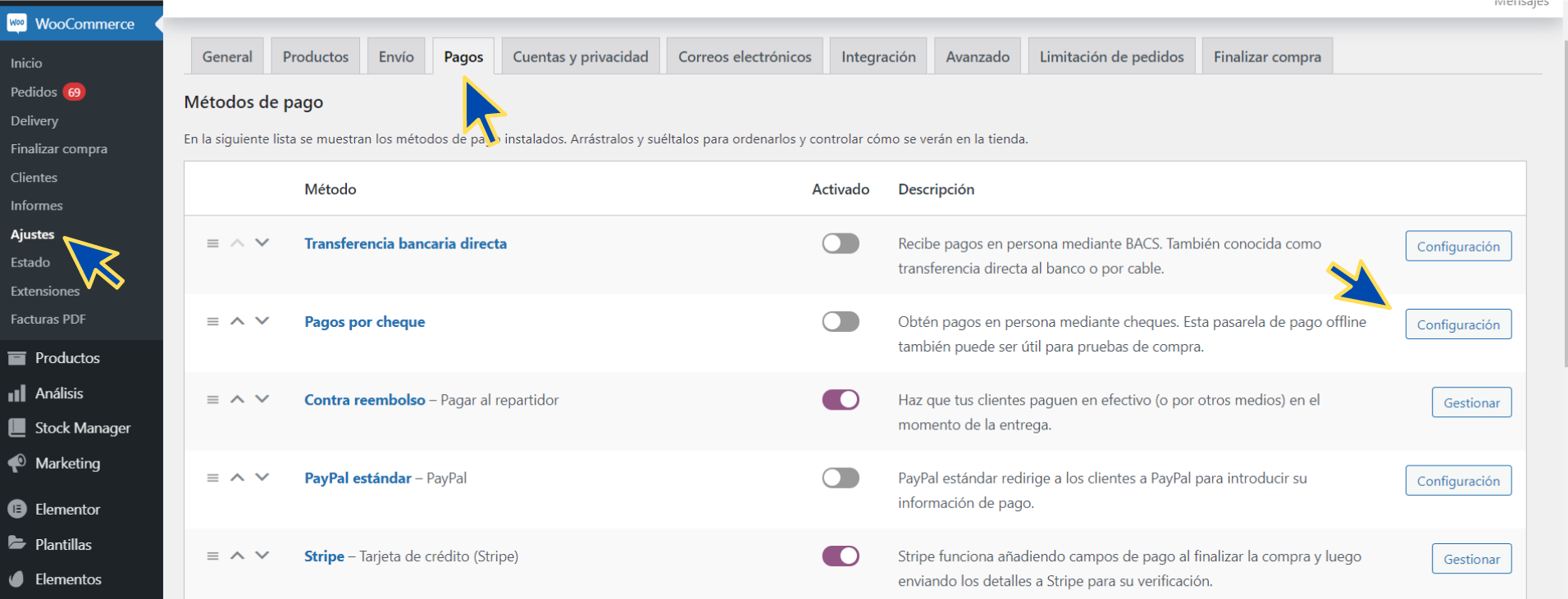Enable Transferencia bancaria directa toggle
Image resolution: width=1568 pixels, height=599 pixels.
point(841,243)
